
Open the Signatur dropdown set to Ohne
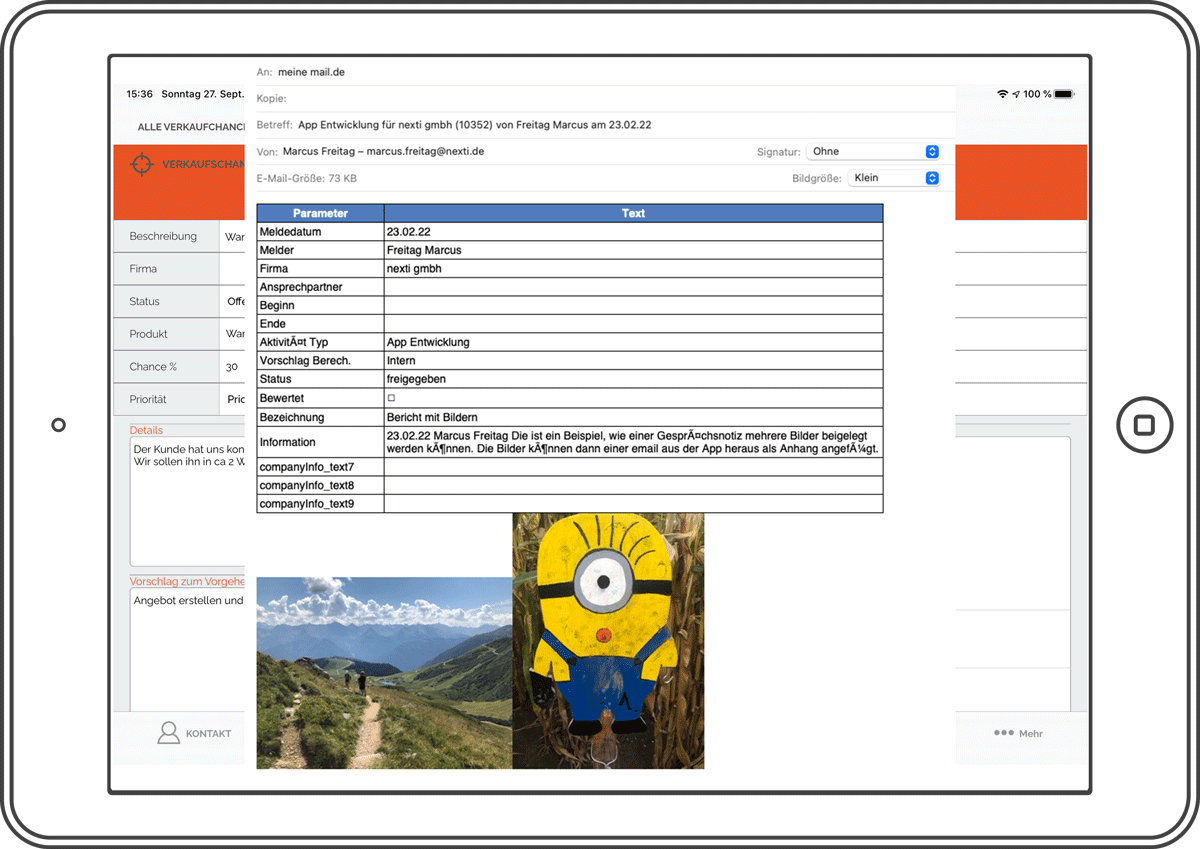[873, 152]
